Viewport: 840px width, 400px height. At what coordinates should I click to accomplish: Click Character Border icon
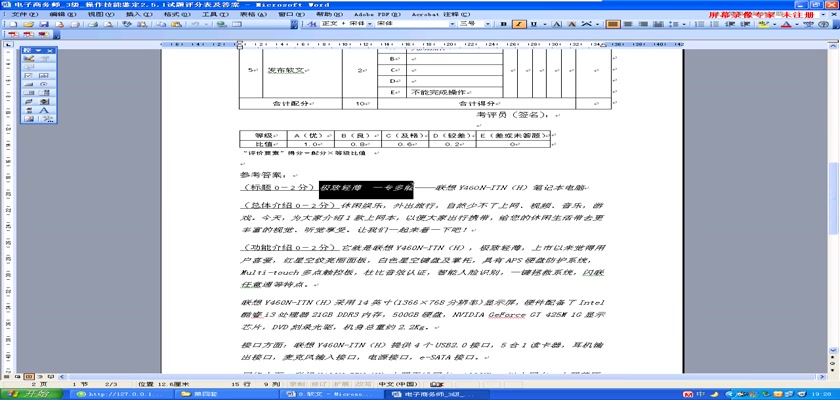point(557,25)
